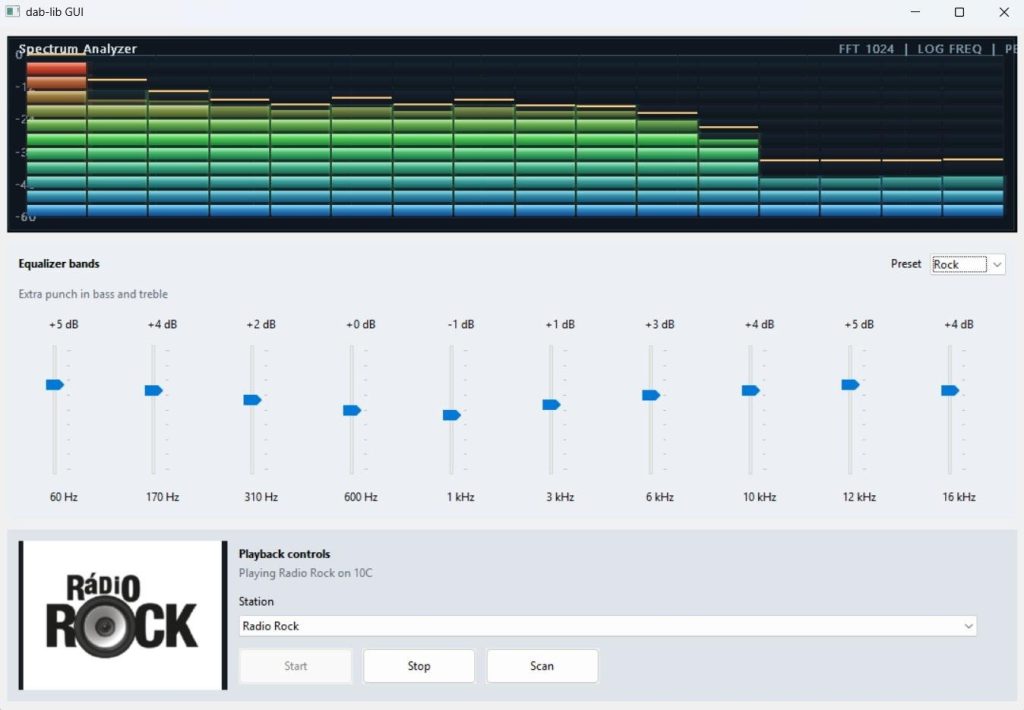Viewport: 1024px width, 710px height.
Task: Click the 'Station' field label
Action: coord(256,602)
